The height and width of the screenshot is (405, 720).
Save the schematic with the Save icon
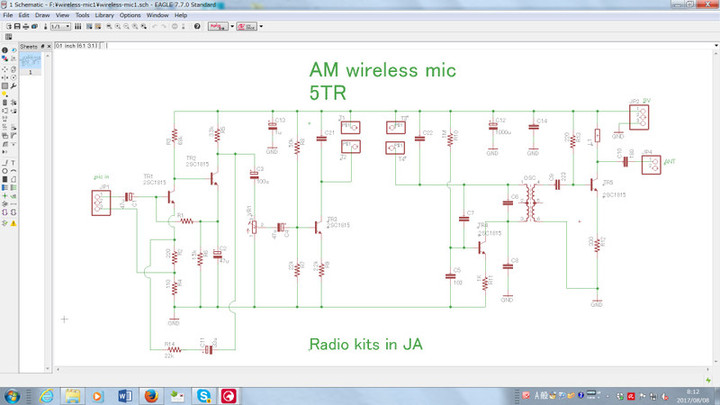(17, 26)
